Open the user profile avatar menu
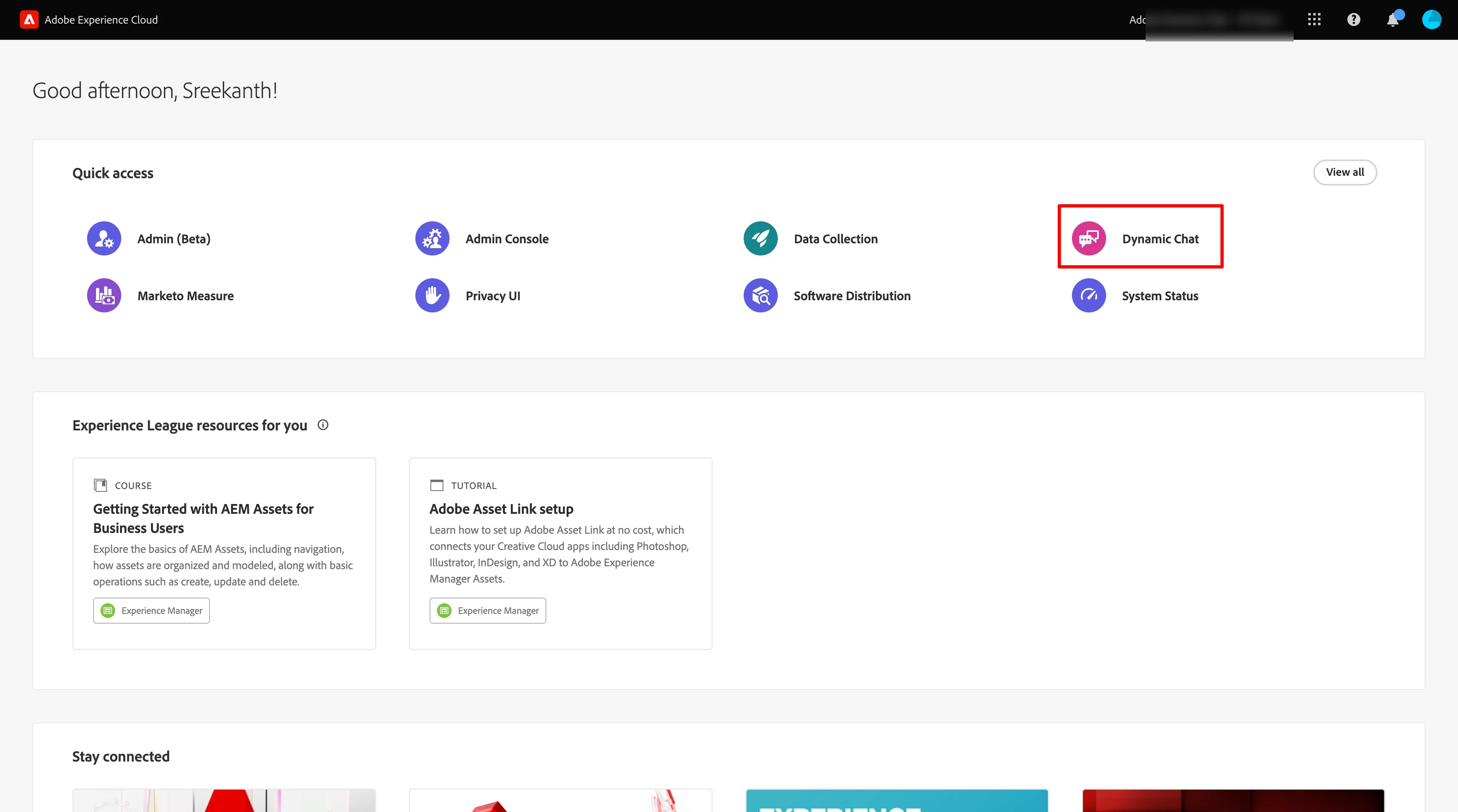Image resolution: width=1458 pixels, height=812 pixels. [1432, 20]
